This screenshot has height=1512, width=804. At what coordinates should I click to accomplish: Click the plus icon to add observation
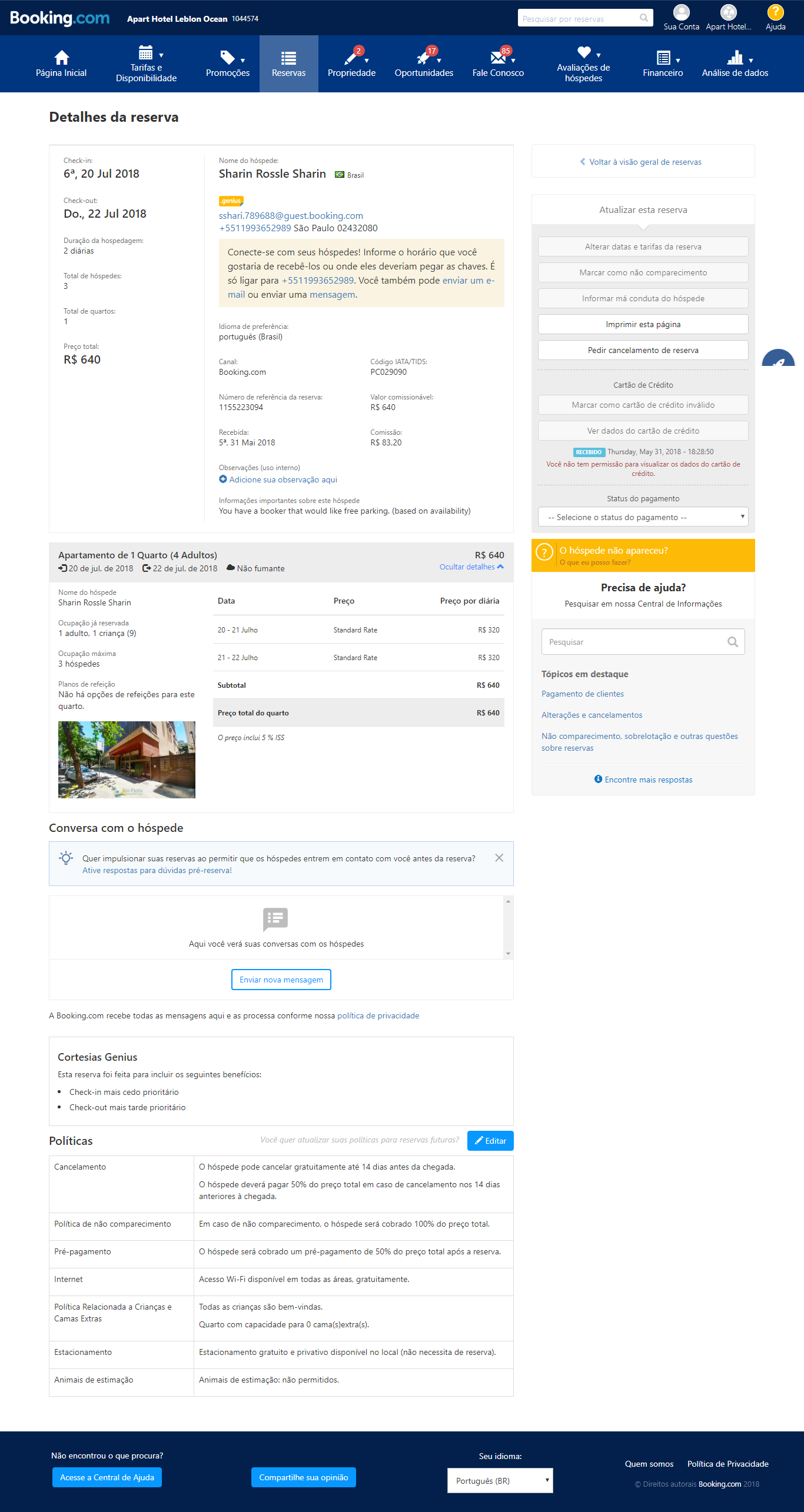click(223, 479)
